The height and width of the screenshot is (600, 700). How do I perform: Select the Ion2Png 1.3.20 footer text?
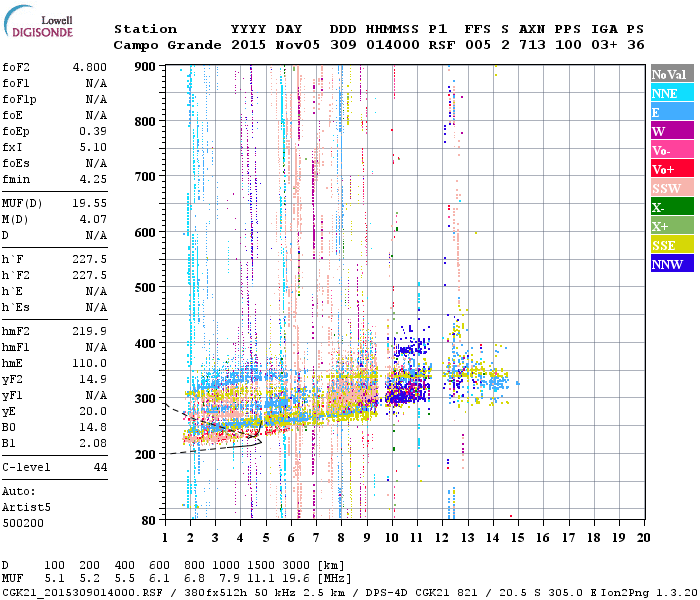point(650,593)
